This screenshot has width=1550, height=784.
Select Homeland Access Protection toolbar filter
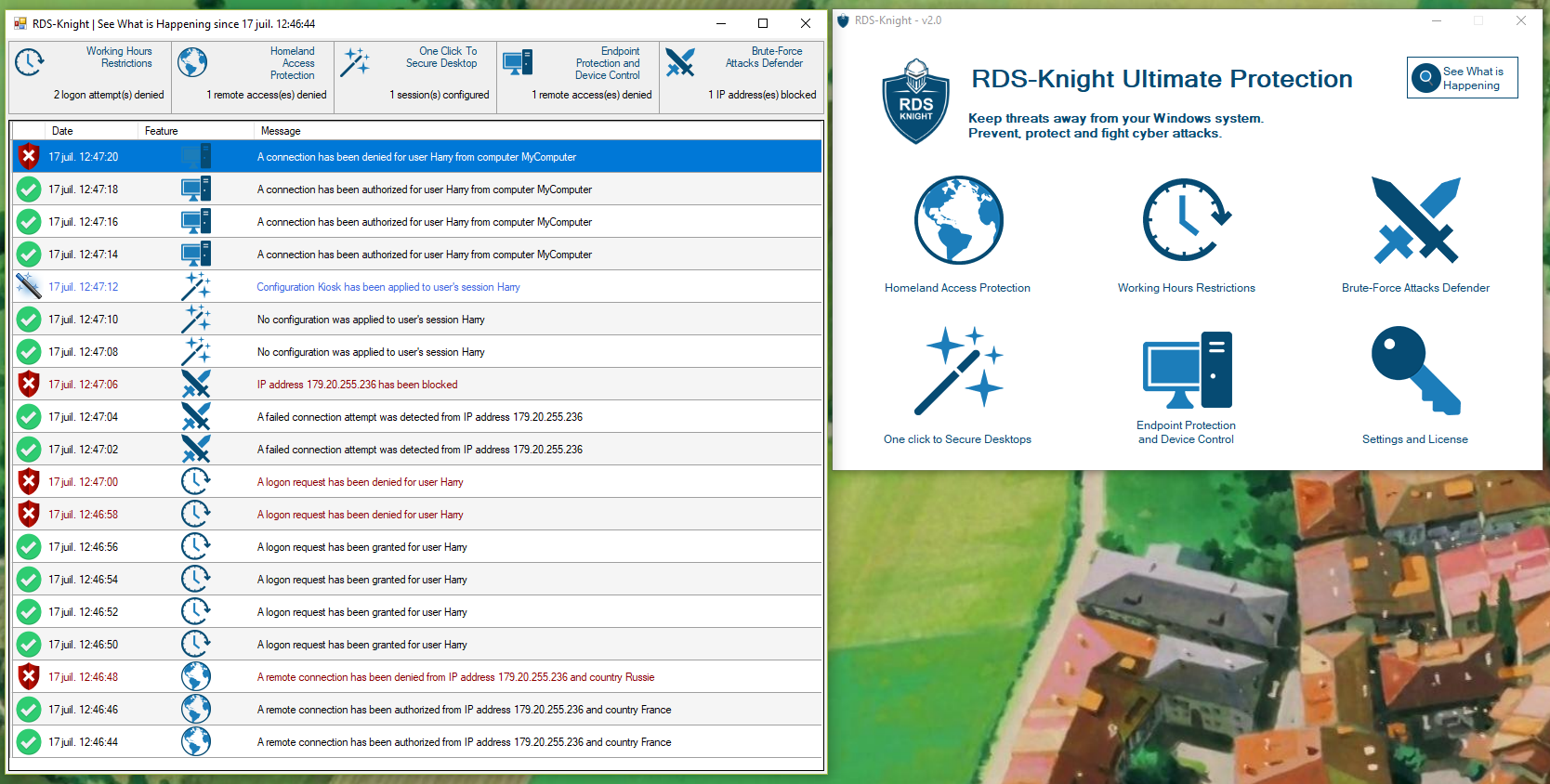(253, 74)
